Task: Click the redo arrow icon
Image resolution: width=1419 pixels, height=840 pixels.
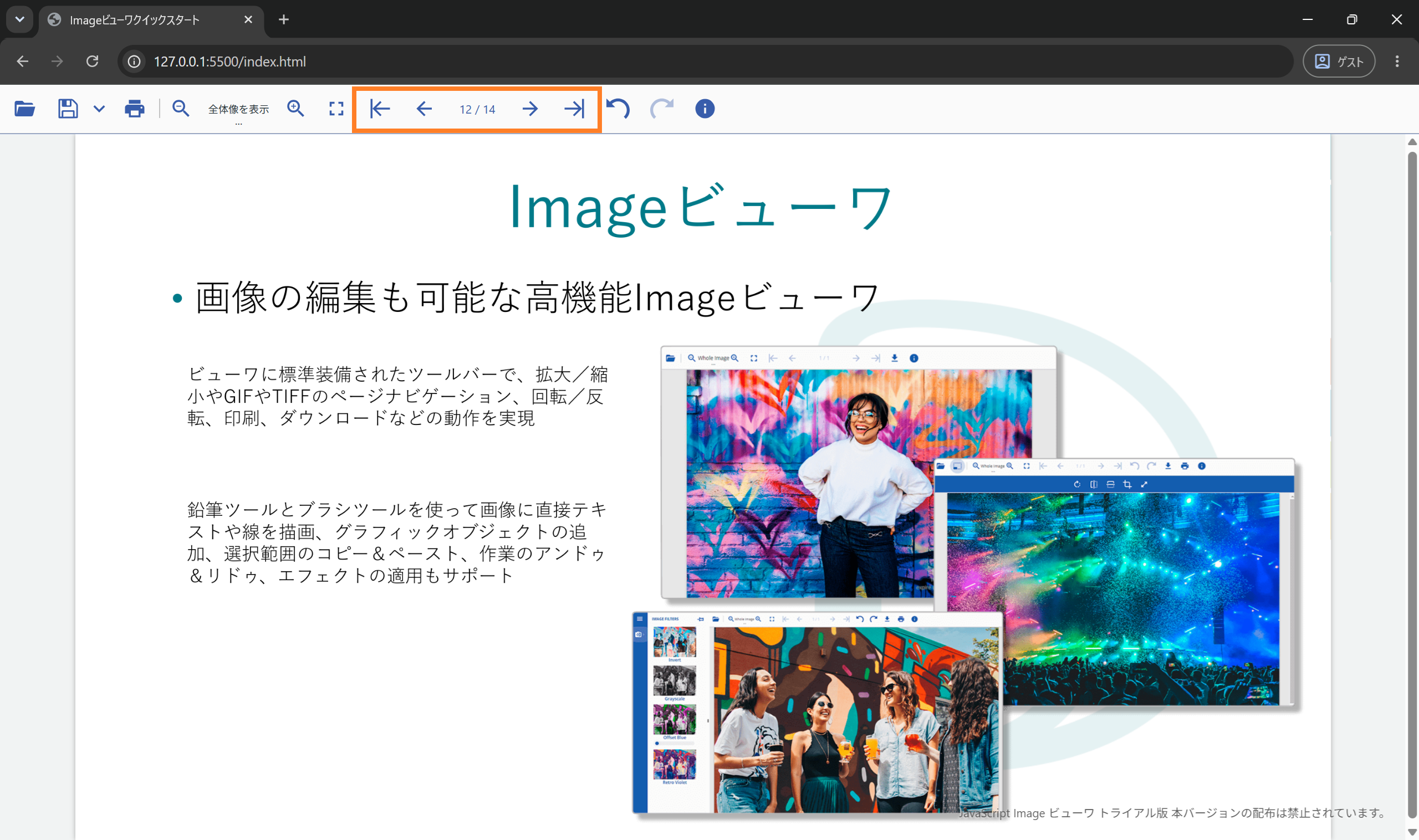Action: point(661,108)
